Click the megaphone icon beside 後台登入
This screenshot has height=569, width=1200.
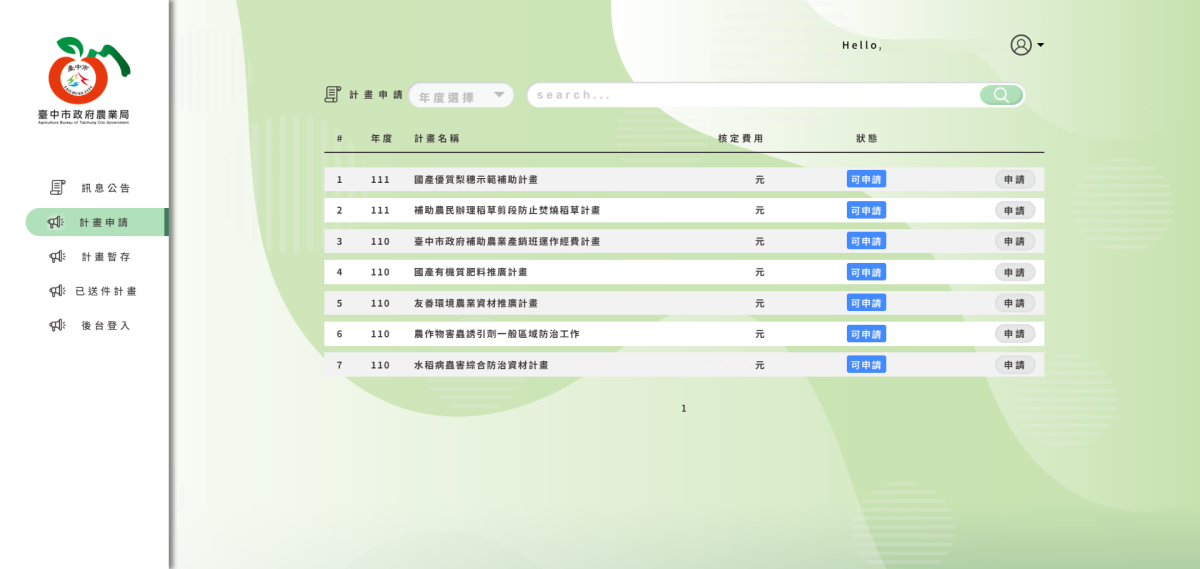pos(57,326)
